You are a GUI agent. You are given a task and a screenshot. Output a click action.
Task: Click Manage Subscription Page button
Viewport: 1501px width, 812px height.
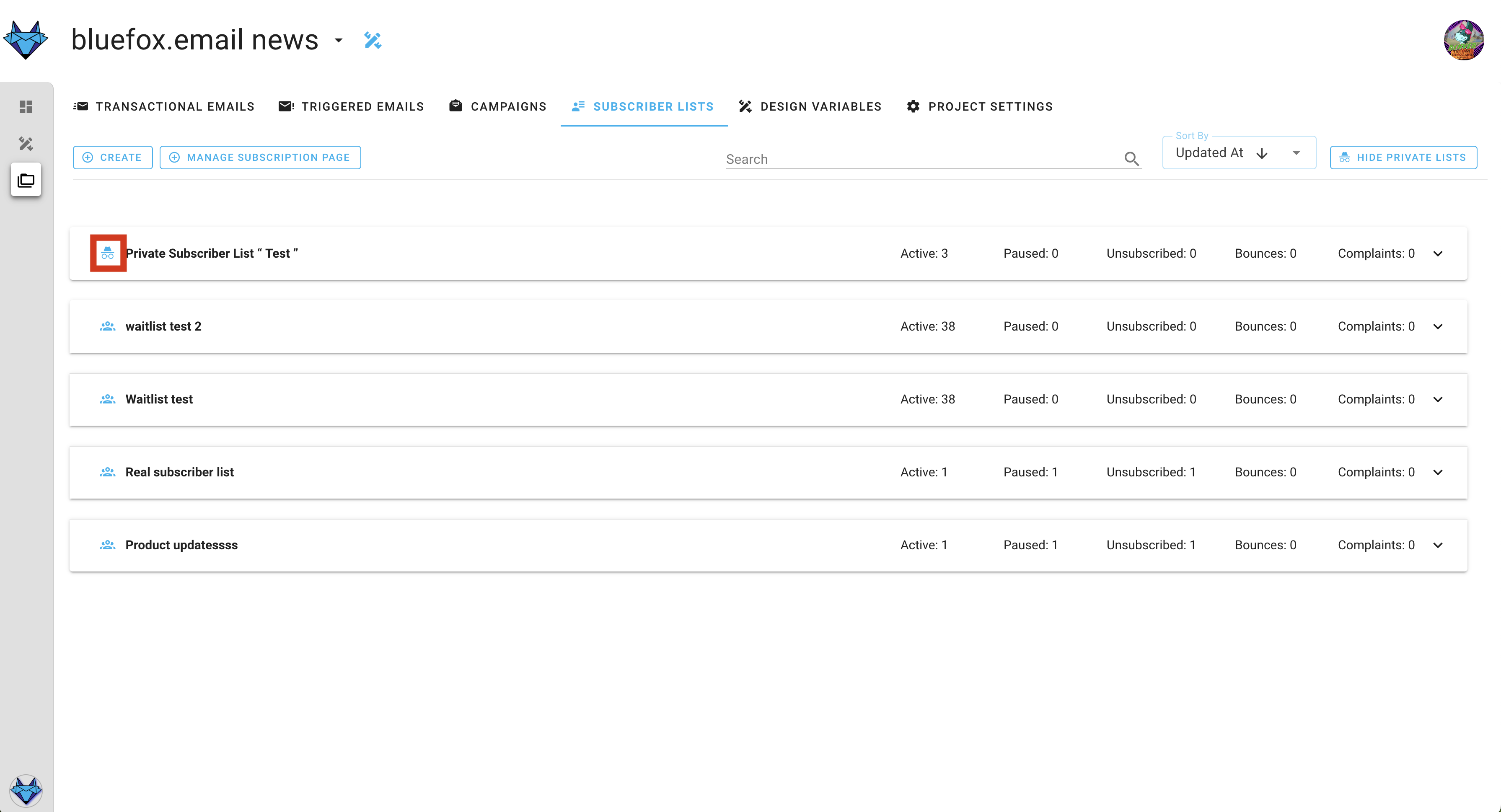[x=260, y=157]
